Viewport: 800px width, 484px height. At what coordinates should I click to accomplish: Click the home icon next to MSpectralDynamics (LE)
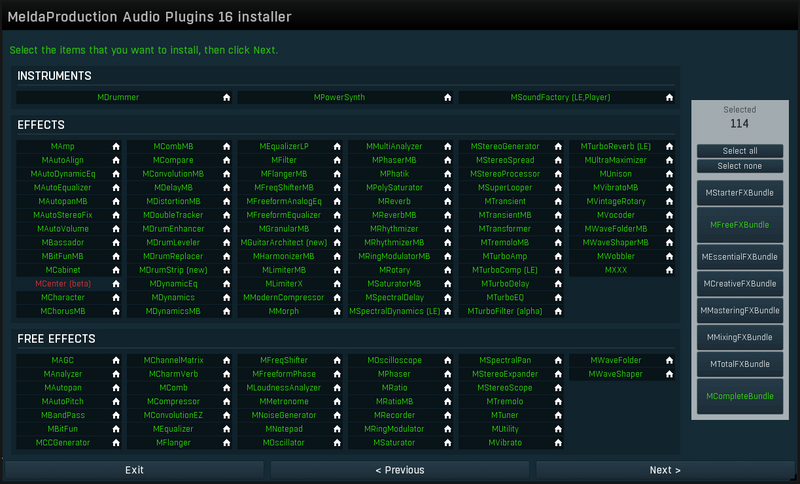click(447, 311)
